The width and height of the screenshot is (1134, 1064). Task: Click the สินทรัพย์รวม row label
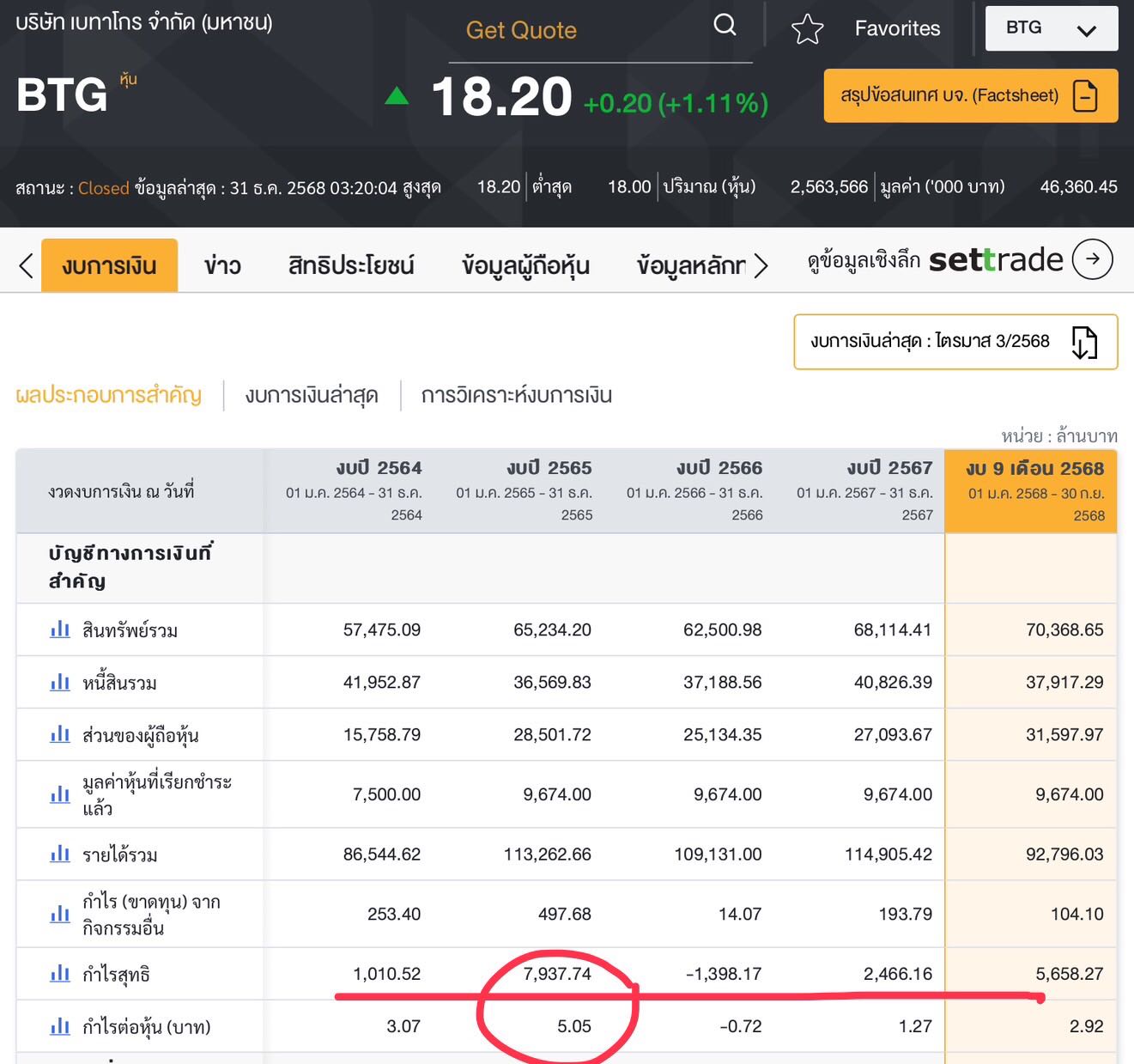click(130, 630)
